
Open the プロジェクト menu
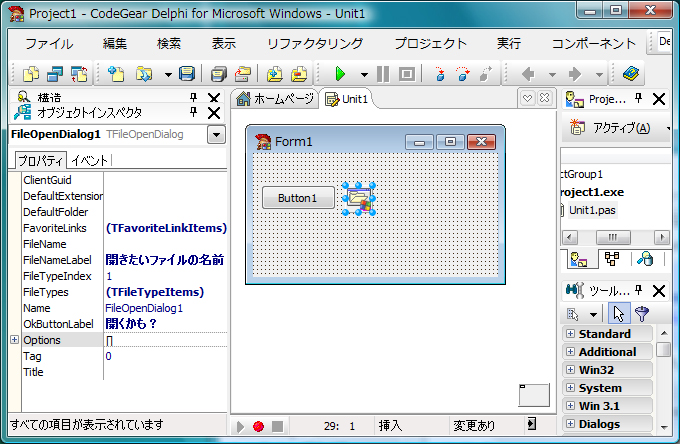tap(431, 43)
